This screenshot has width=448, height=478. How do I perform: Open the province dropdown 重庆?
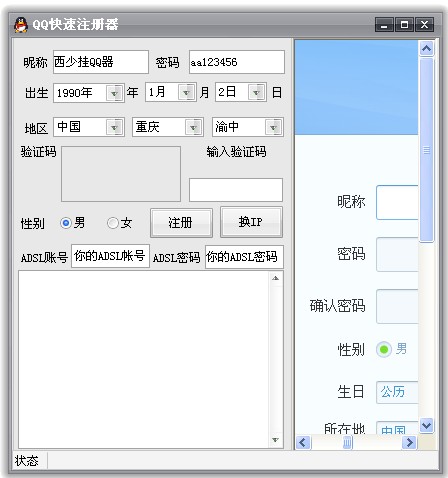[x=168, y=127]
